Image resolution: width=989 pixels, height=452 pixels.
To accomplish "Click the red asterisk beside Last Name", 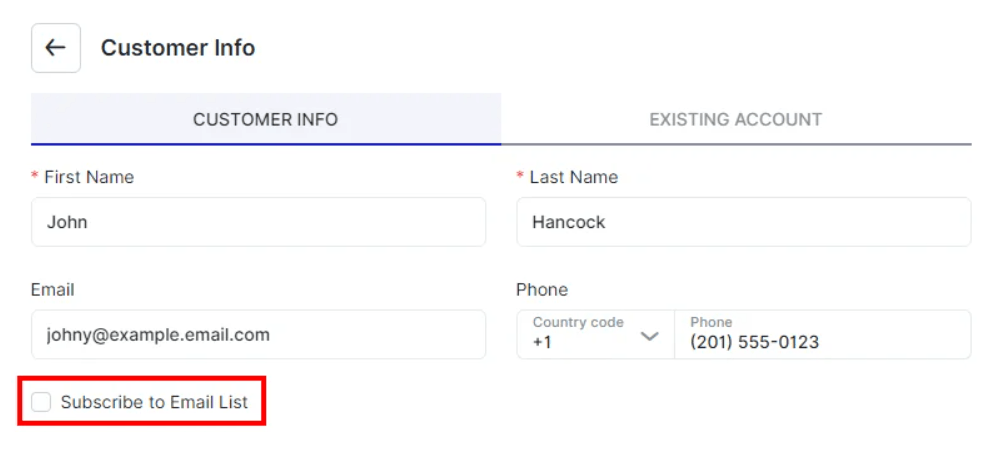I will click(x=520, y=177).
